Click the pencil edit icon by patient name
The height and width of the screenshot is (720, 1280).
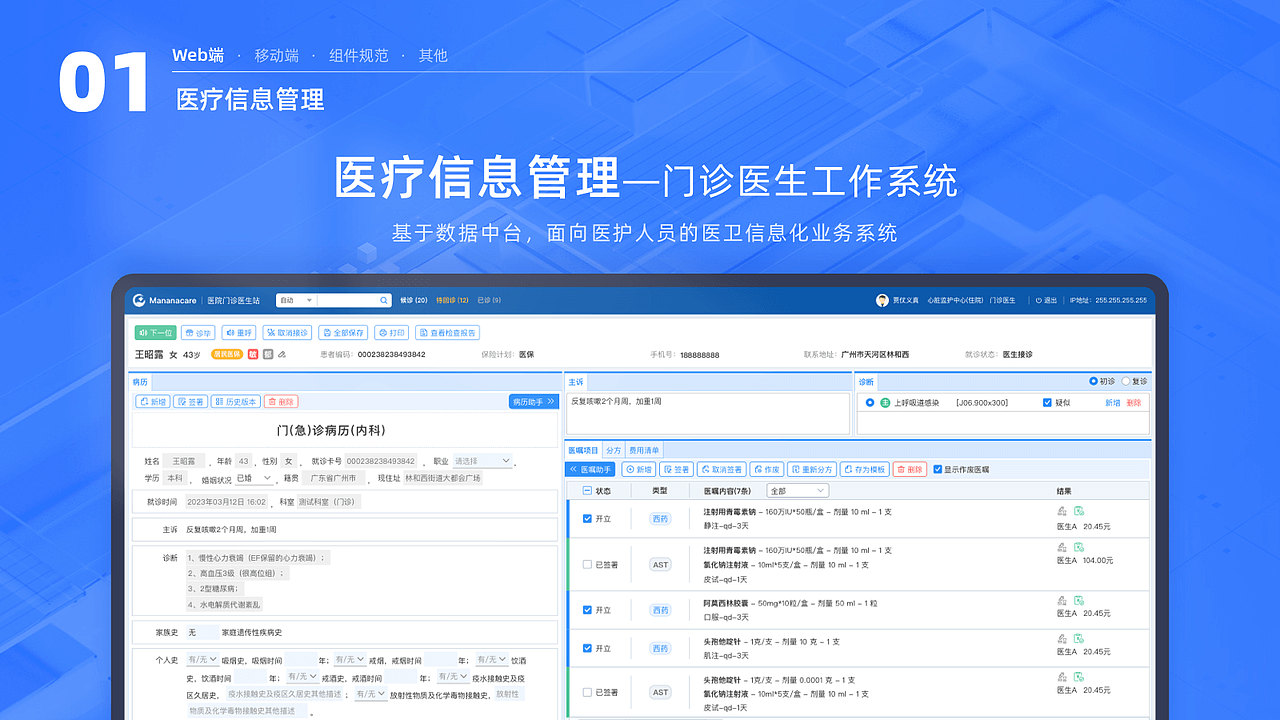282,354
